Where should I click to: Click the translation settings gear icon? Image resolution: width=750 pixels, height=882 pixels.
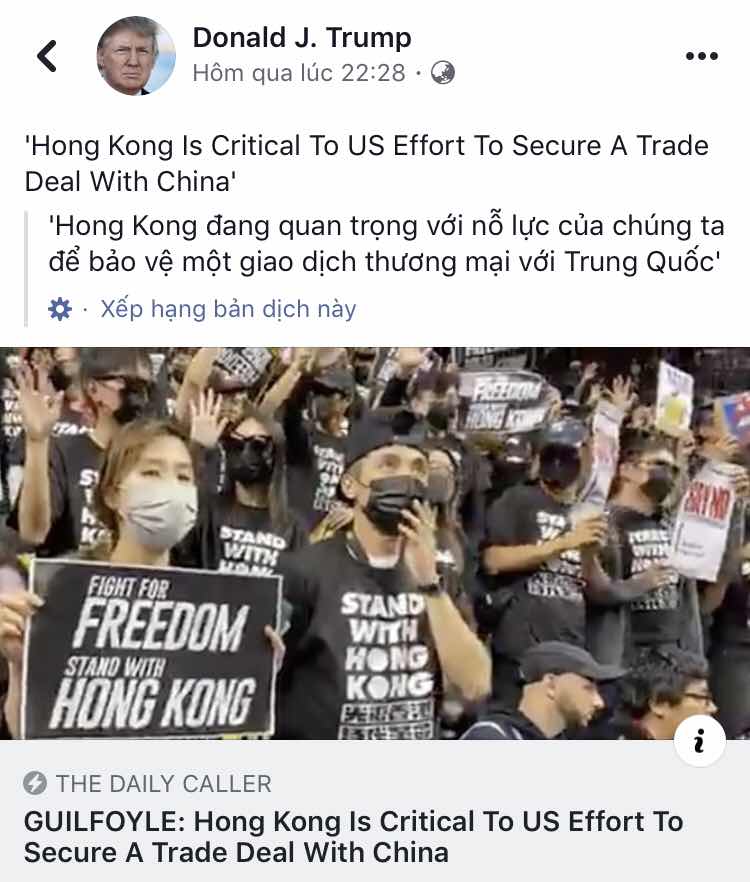[x=60, y=309]
